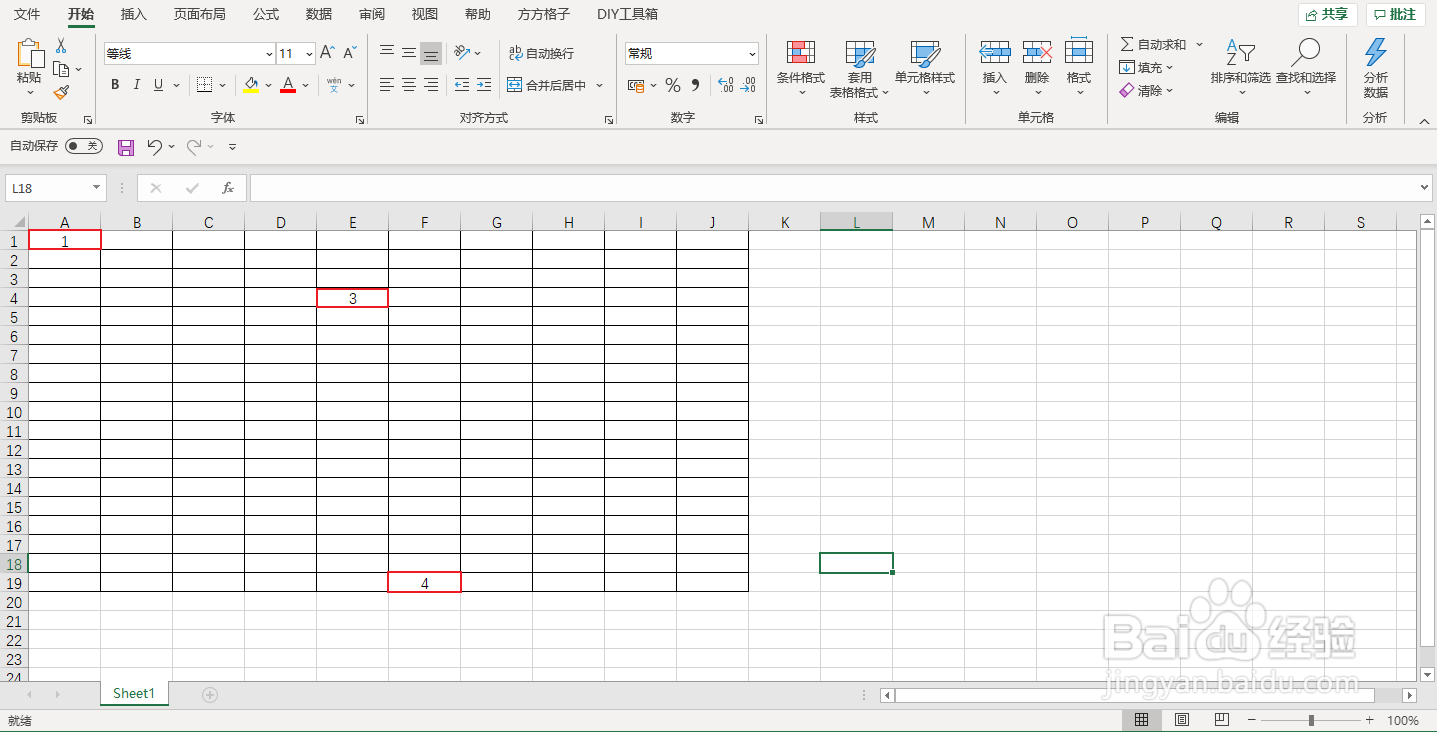This screenshot has width=1437, height=732.
Task: Increase decimal places icon
Action: [726, 85]
